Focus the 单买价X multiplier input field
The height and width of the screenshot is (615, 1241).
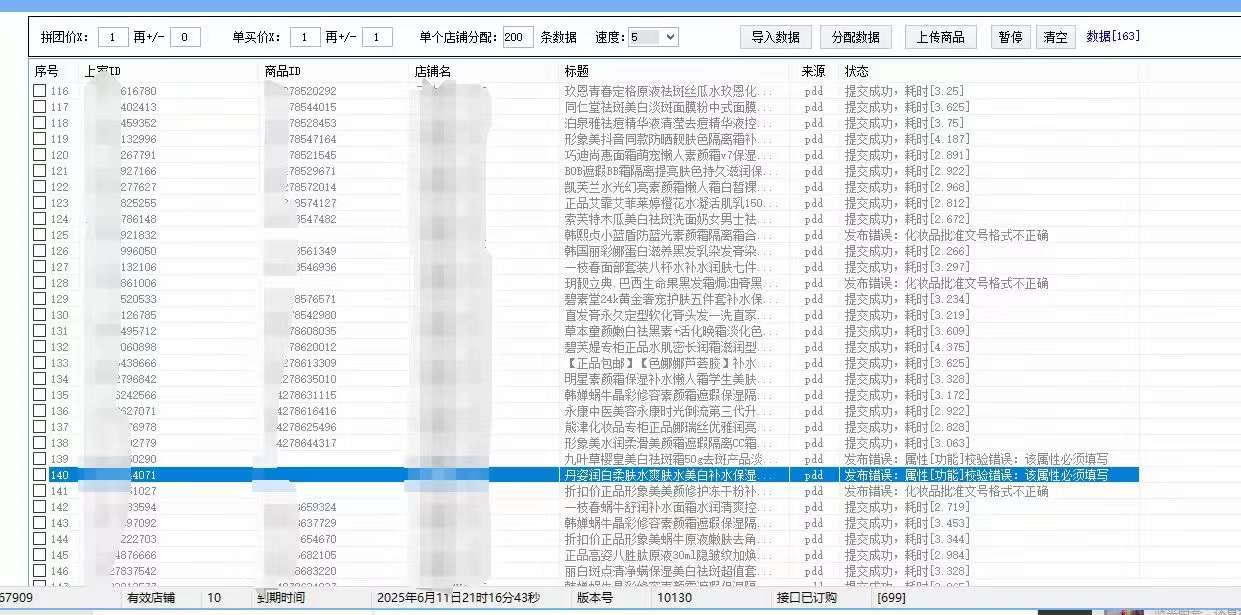pos(305,37)
